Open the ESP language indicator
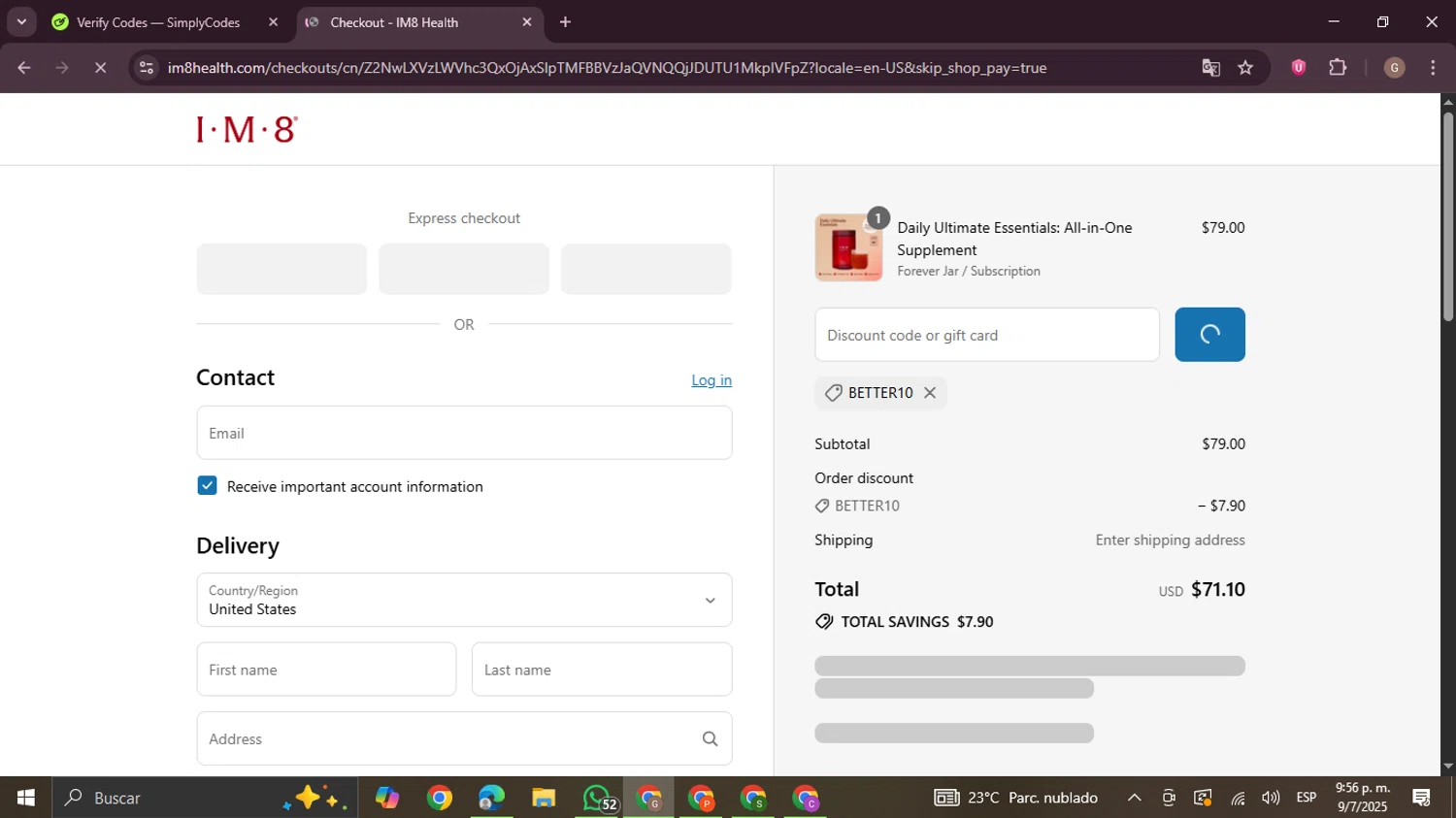Viewport: 1456px width, 818px height. point(1307,798)
